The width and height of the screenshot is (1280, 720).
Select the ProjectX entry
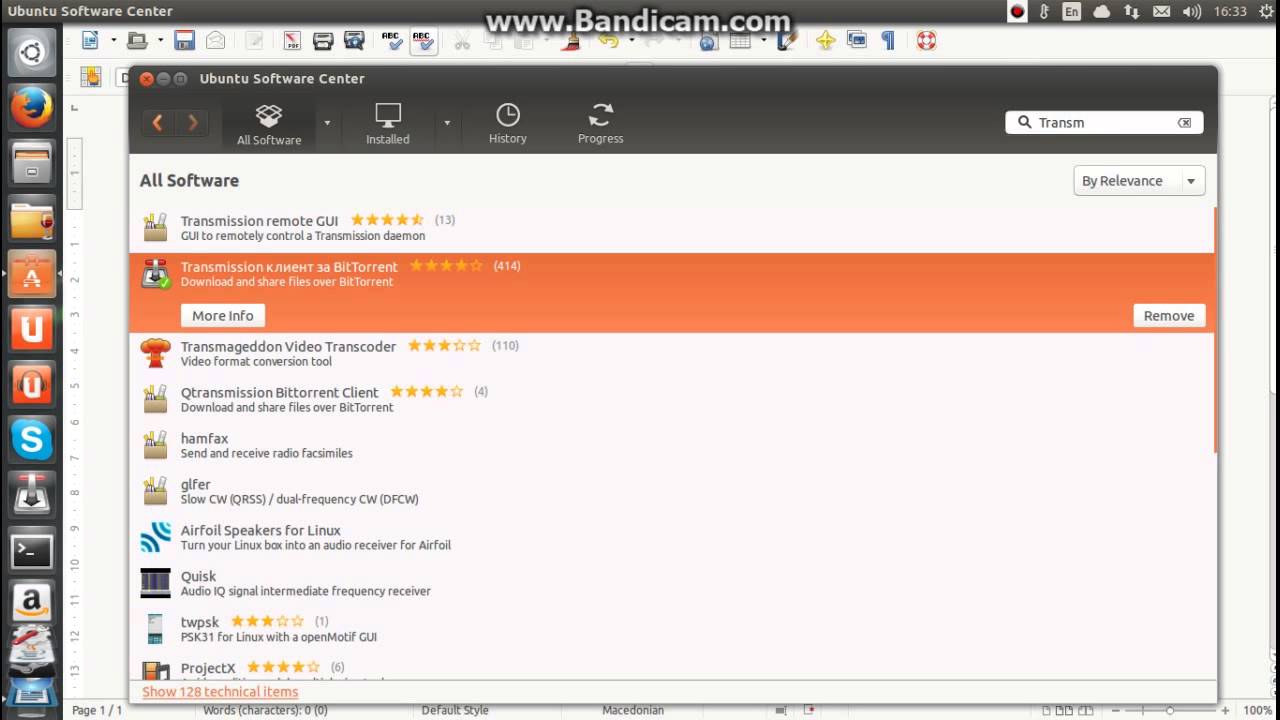(x=672, y=668)
